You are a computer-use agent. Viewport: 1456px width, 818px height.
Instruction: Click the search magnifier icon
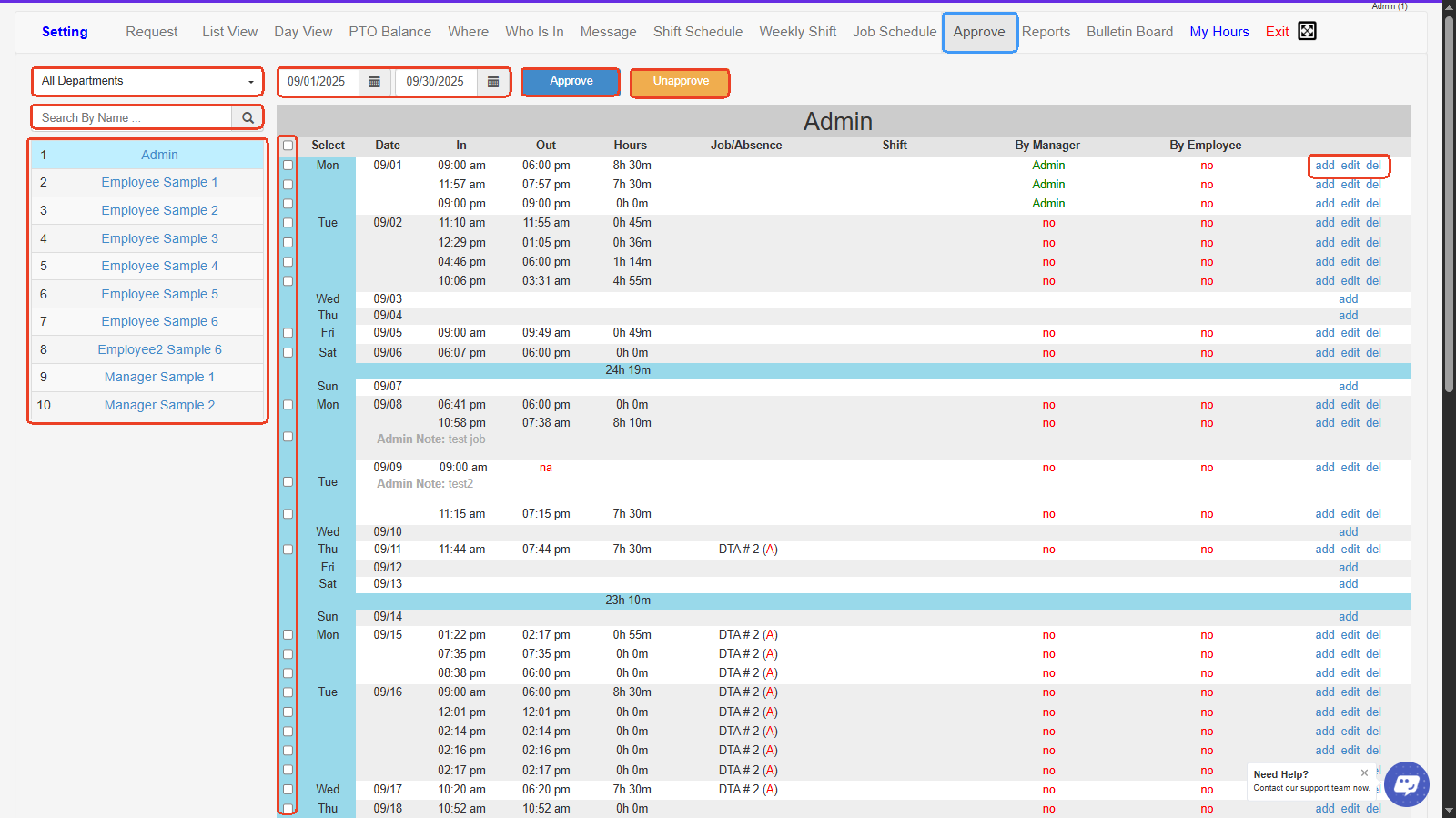pyautogui.click(x=248, y=117)
